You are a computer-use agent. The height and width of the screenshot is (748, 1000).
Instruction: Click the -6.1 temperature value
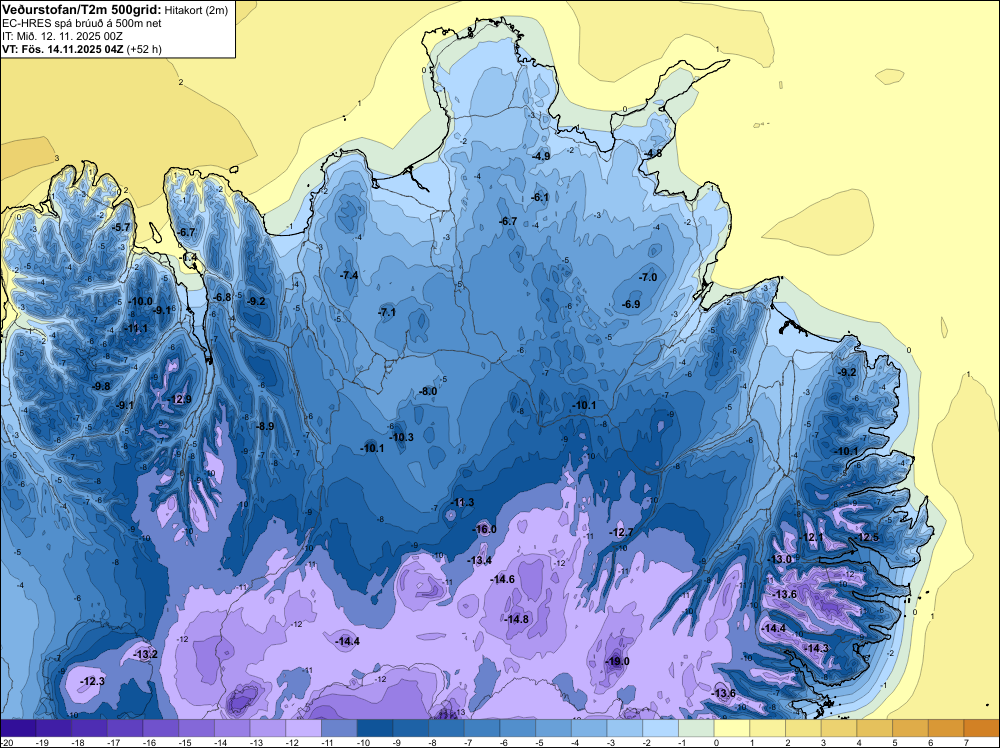click(x=540, y=197)
